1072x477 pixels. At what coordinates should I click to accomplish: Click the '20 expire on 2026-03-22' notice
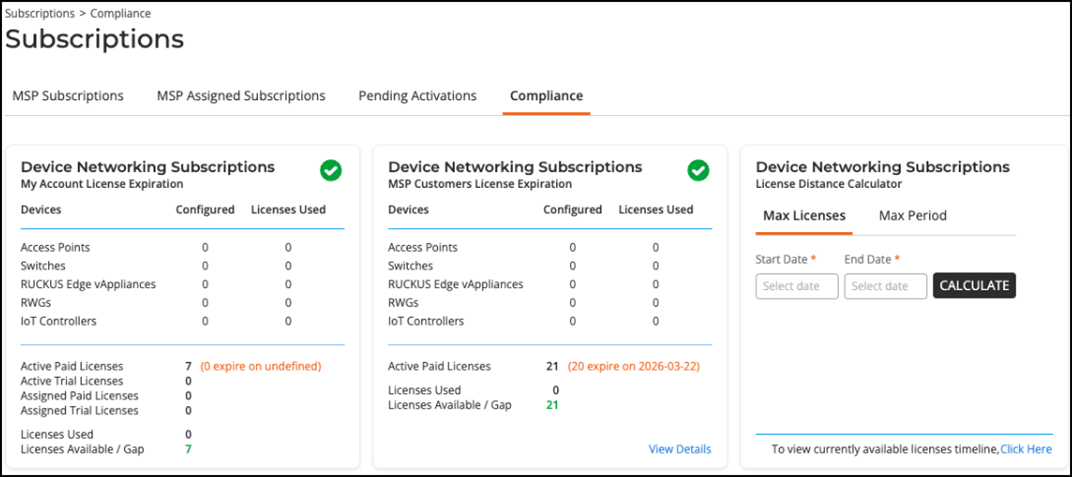coord(633,367)
